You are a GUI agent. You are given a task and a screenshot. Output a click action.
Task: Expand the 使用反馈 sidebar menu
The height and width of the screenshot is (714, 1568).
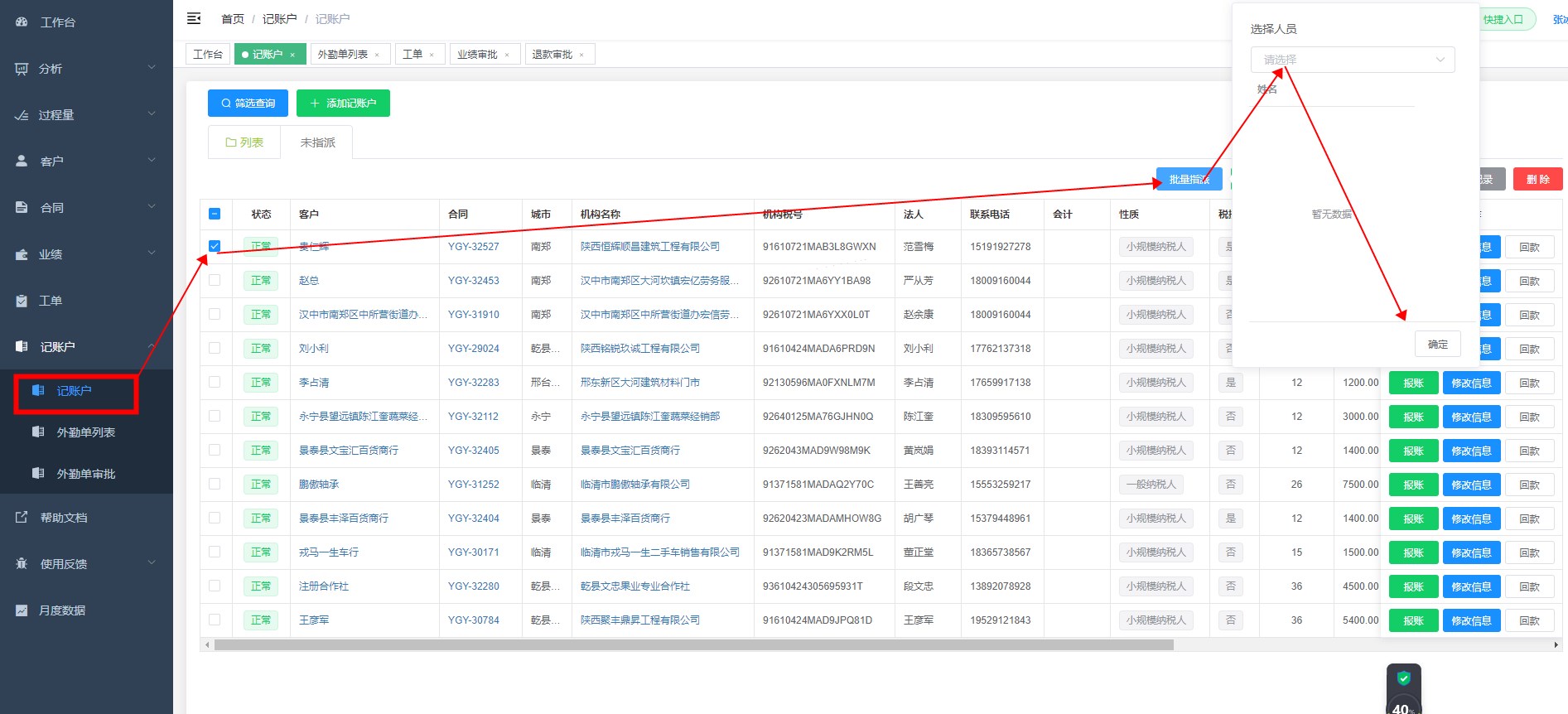(x=86, y=564)
